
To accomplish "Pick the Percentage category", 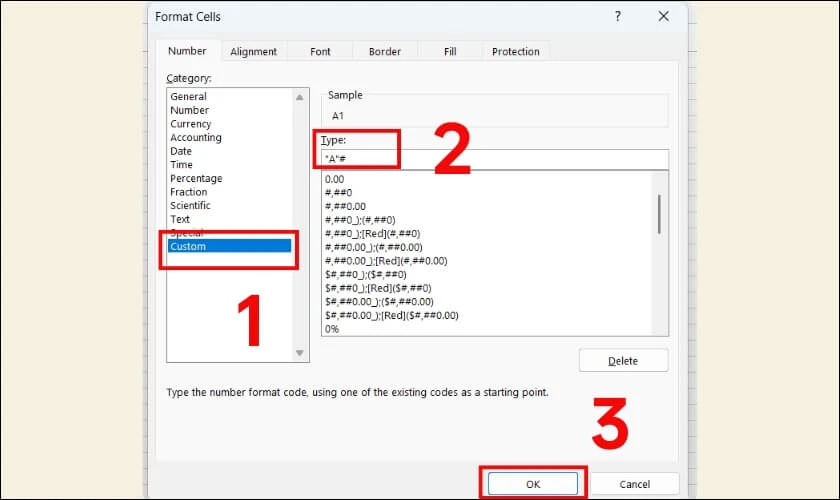I will point(196,178).
